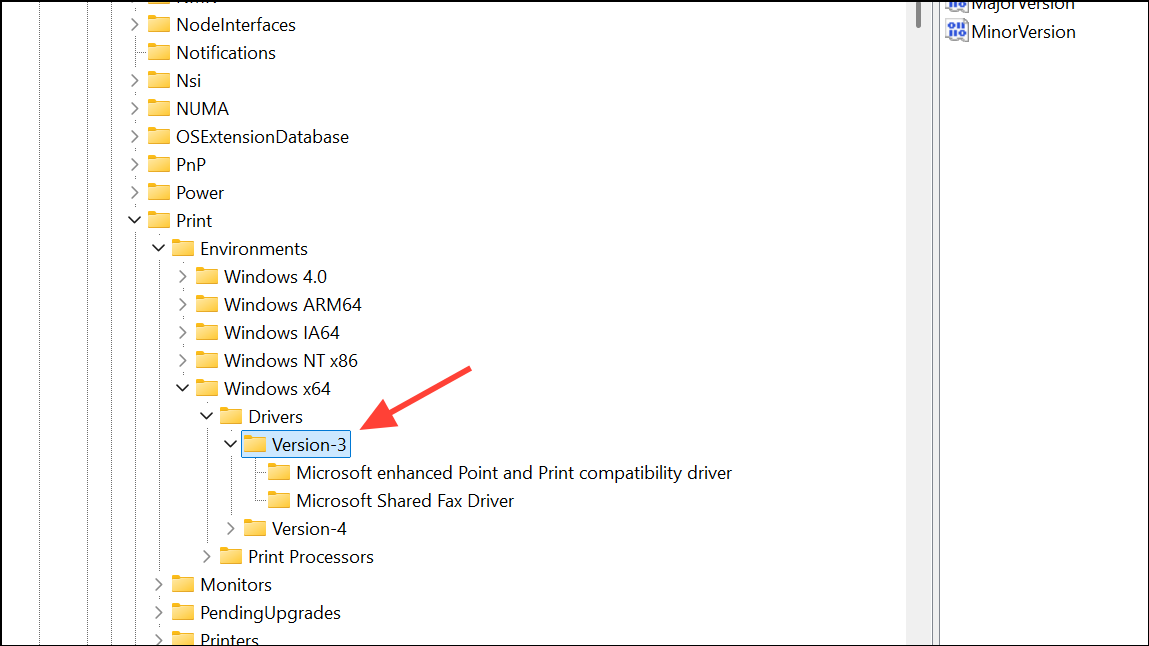Screen dimensions: 1149x646
Task: Expand the Power key
Action: [x=135, y=192]
